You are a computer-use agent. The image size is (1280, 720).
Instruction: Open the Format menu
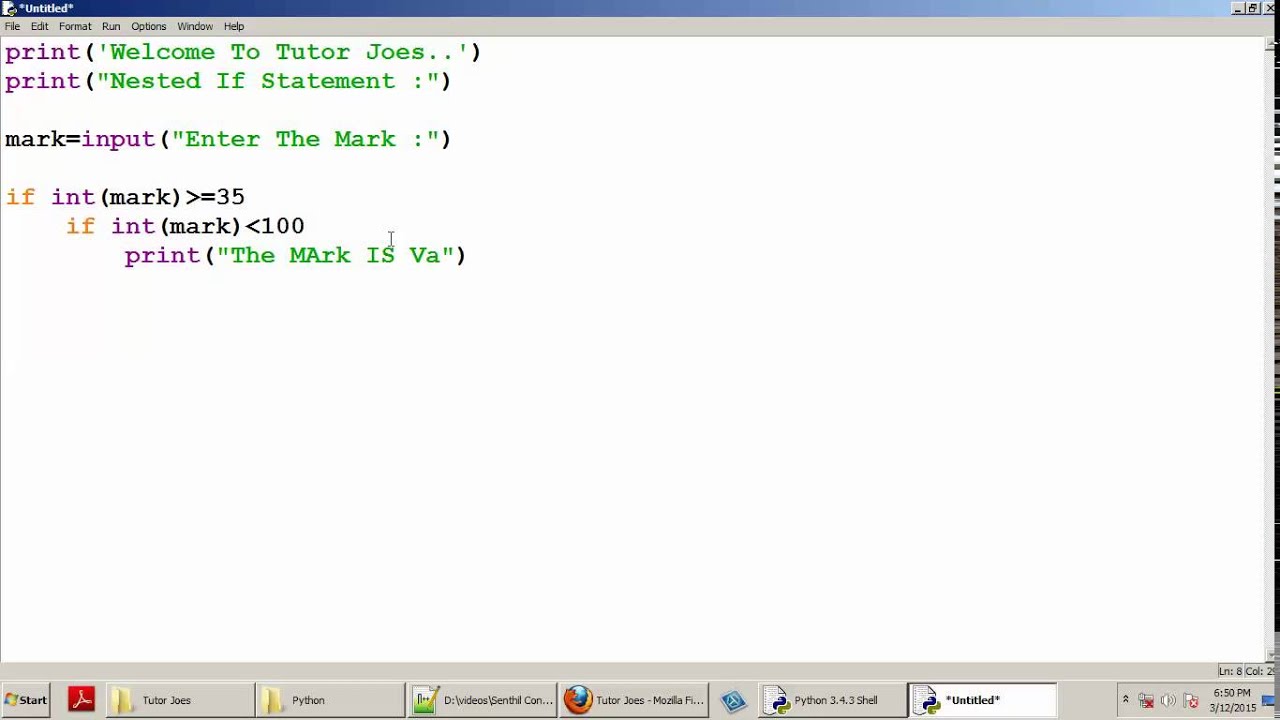(75, 26)
